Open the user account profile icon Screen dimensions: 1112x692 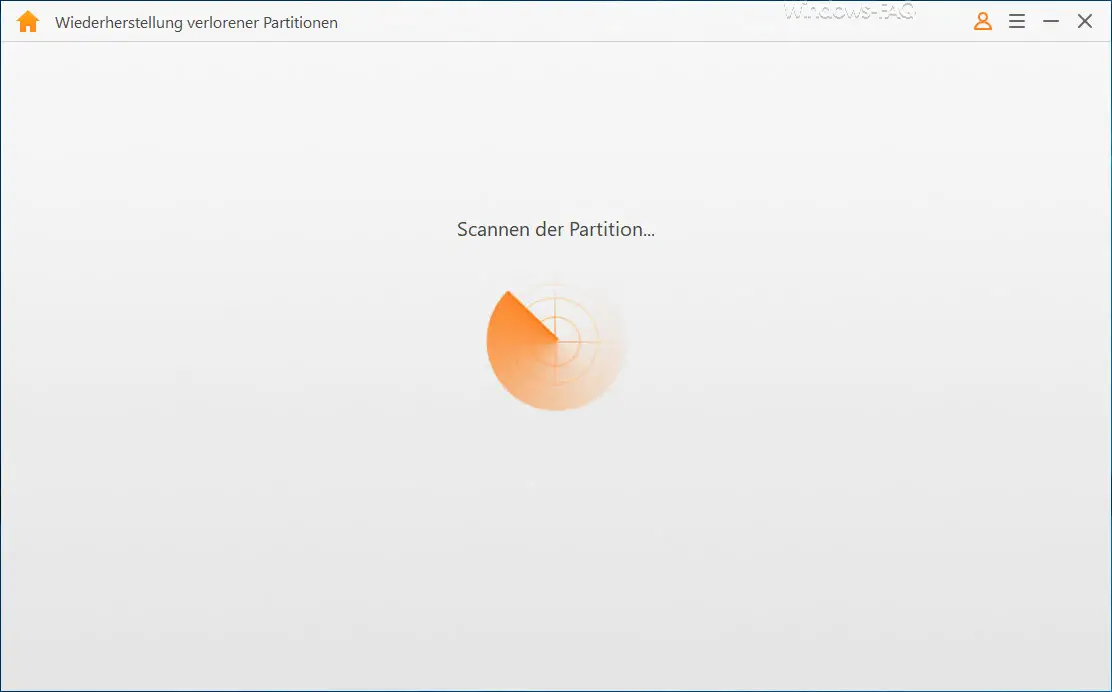pyautogui.click(x=982, y=21)
